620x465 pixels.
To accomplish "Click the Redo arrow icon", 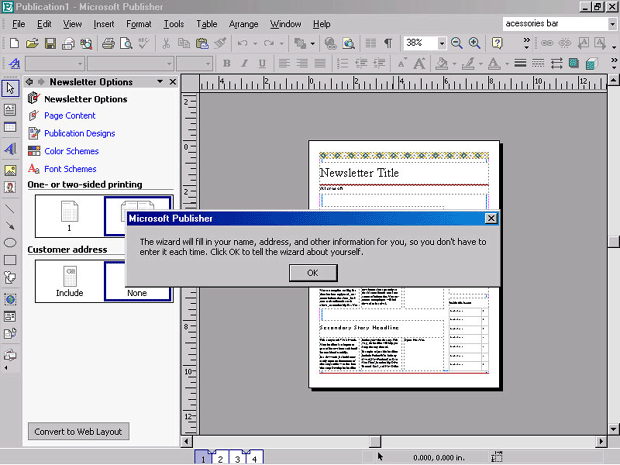I will pyautogui.click(x=269, y=43).
